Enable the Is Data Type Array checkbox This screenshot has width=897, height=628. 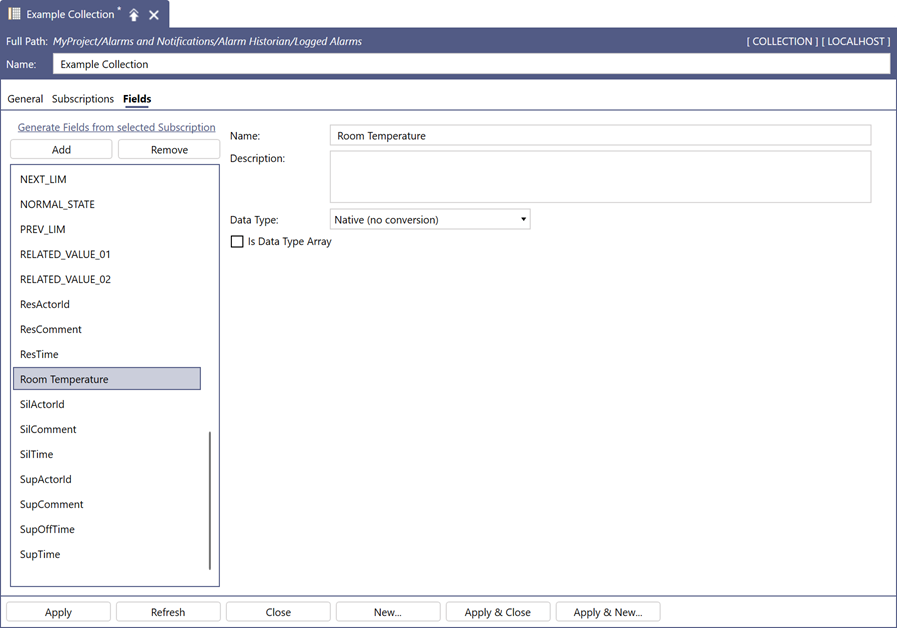coord(237,241)
